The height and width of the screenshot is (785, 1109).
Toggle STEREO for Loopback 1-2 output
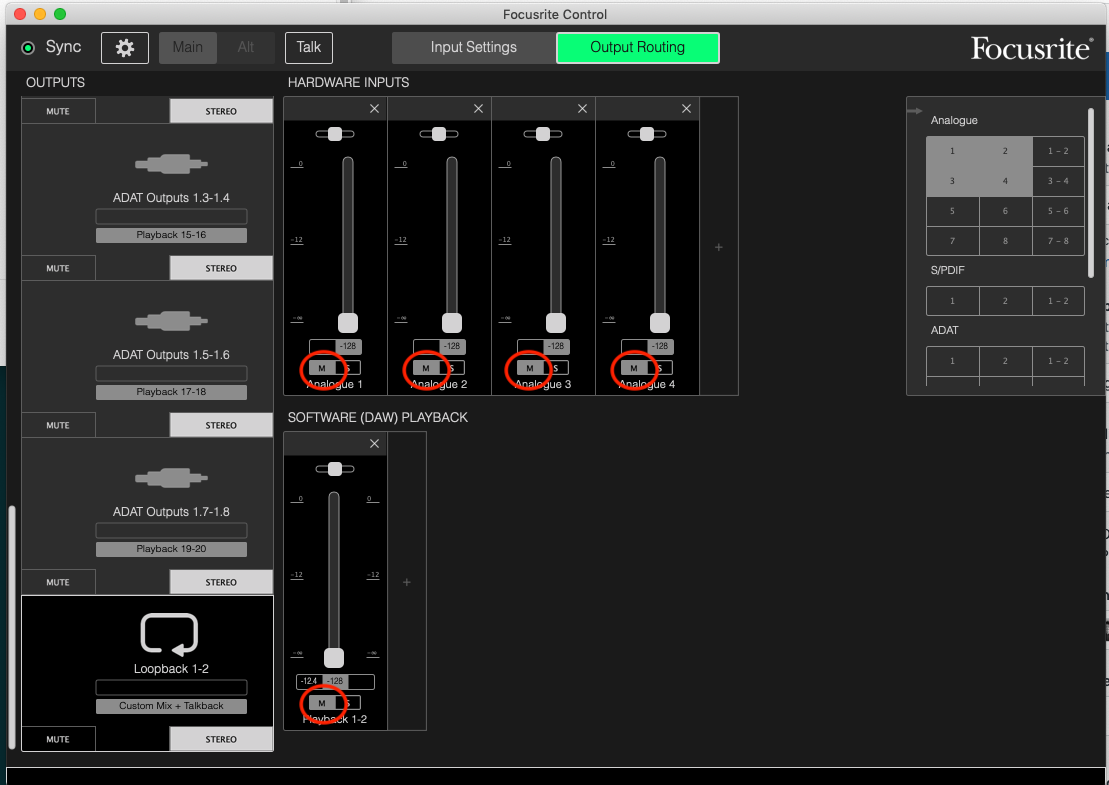point(221,739)
